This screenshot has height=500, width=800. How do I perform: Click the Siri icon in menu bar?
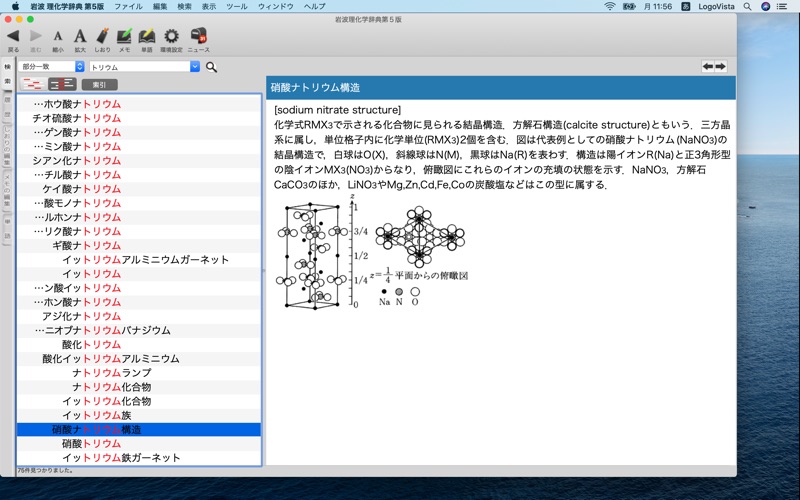coord(765,7)
